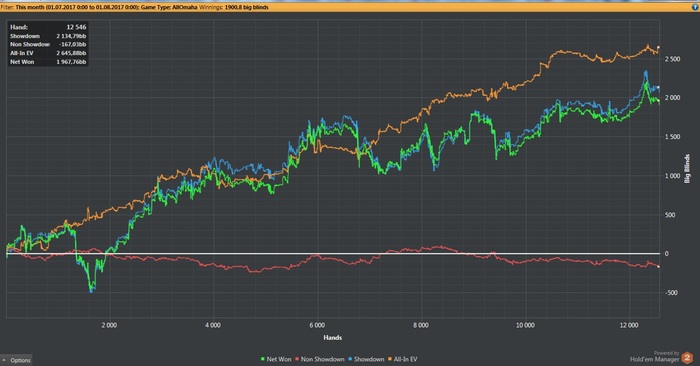Open the Options button
Screen dimensions: 700x366
coord(17,360)
